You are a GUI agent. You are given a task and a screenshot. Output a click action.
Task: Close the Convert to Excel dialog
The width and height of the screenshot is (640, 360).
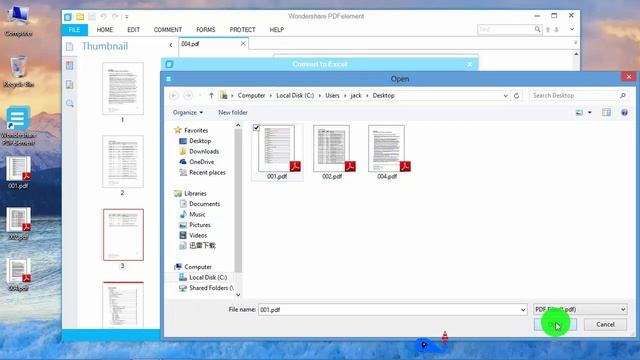coord(470,64)
